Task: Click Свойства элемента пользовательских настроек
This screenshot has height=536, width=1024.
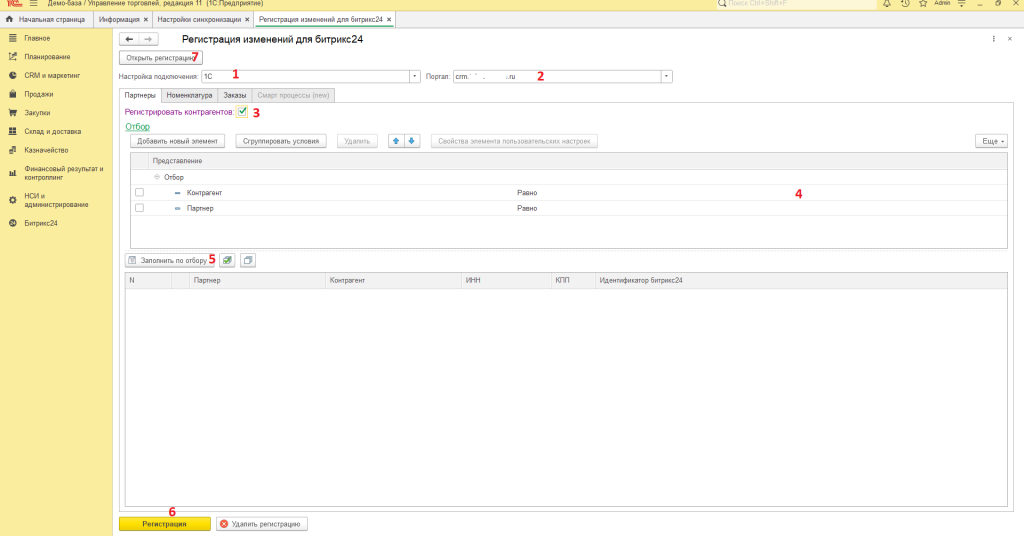Action: tap(514, 141)
